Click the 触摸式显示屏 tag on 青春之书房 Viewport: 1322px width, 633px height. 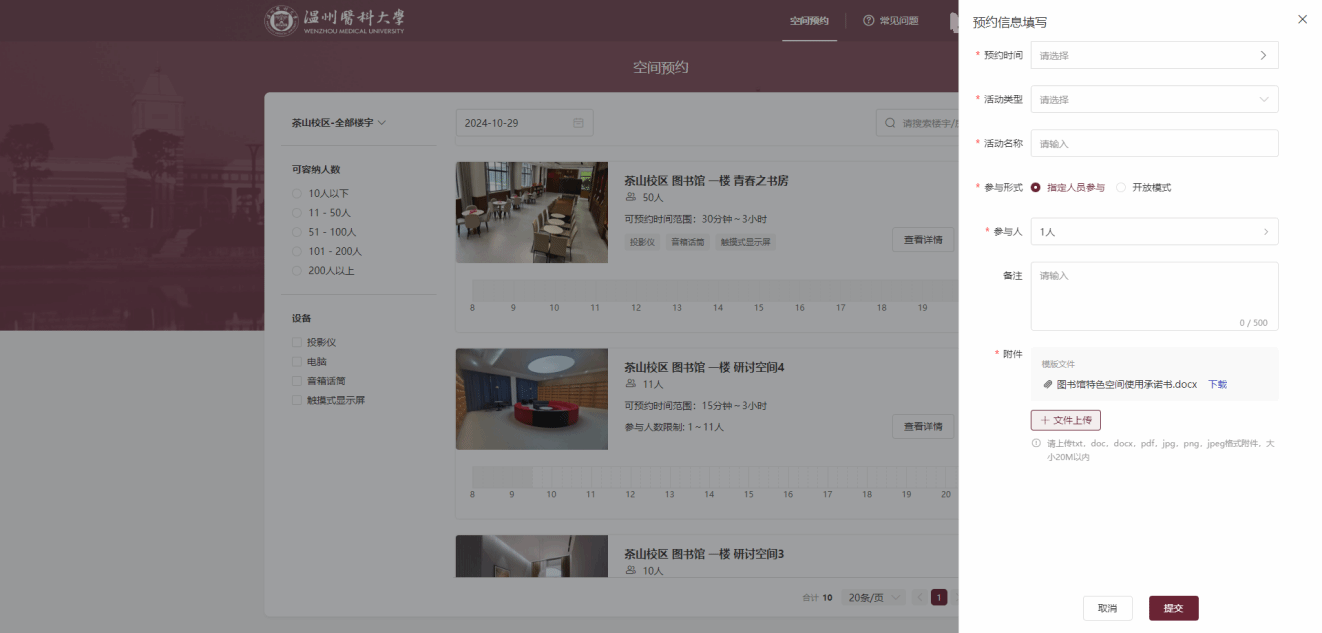pyautogui.click(x=746, y=242)
